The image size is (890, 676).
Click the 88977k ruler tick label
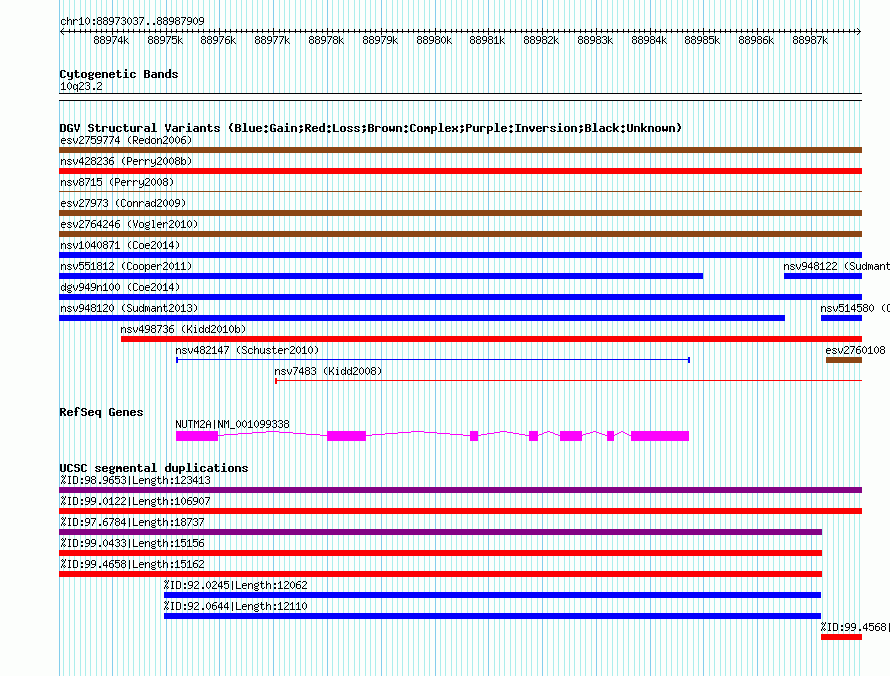[272, 40]
